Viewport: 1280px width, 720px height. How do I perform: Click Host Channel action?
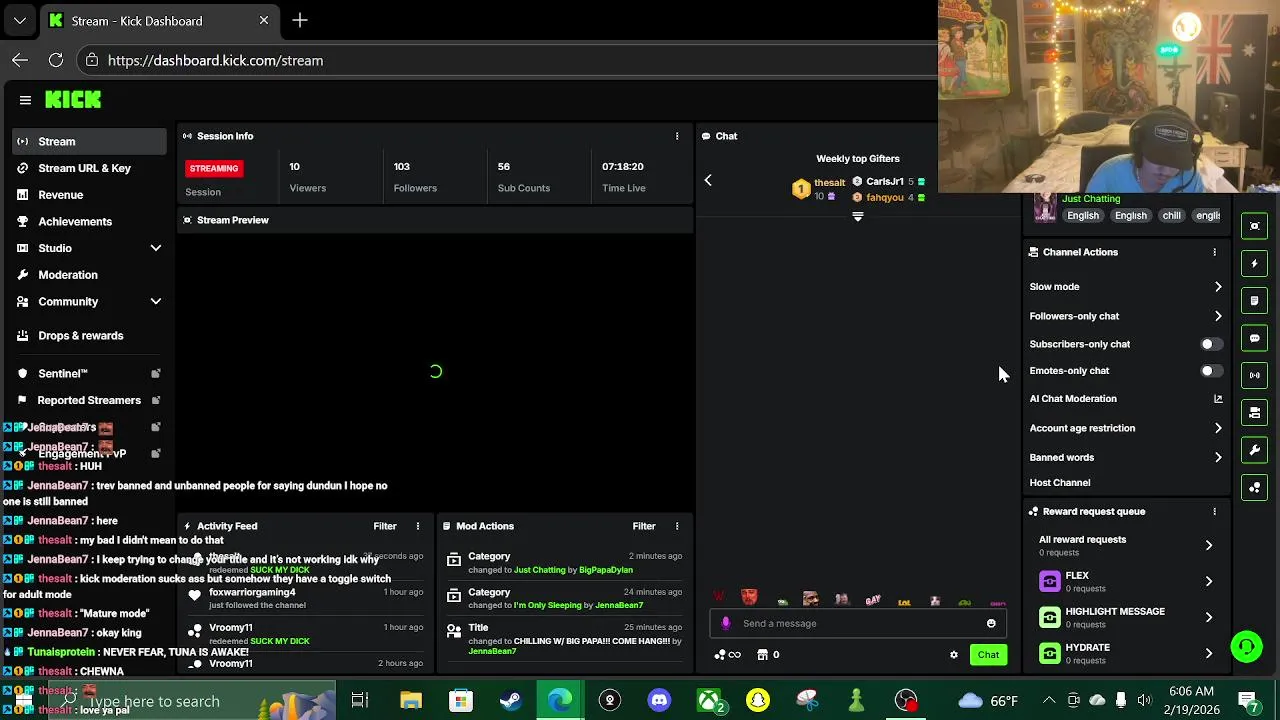[1060, 483]
